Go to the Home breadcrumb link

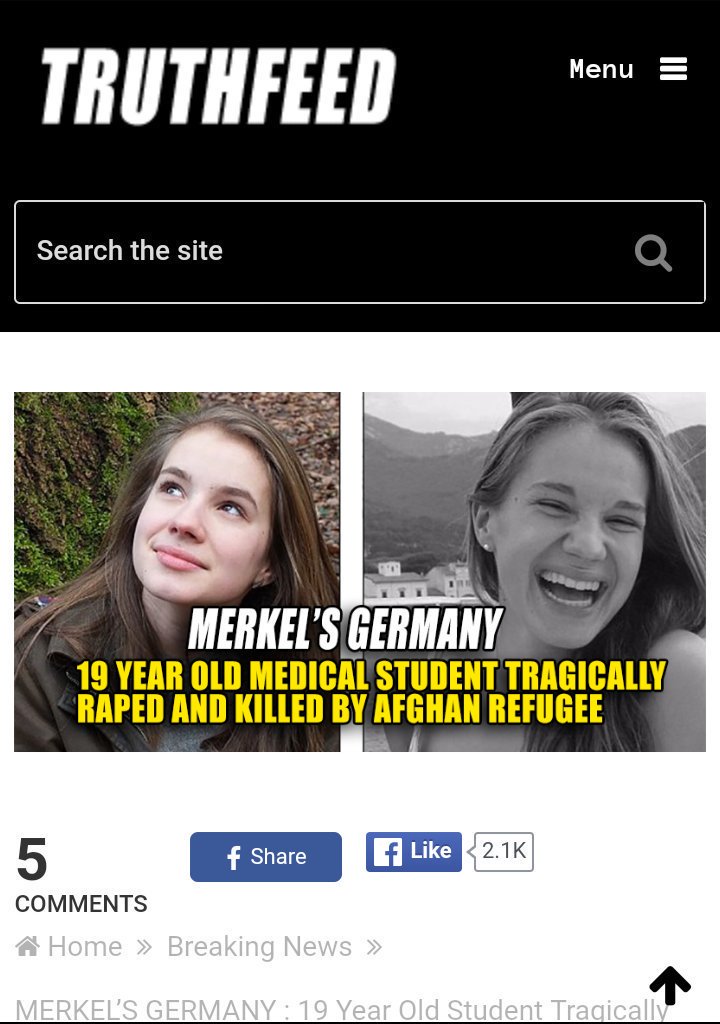click(85, 946)
